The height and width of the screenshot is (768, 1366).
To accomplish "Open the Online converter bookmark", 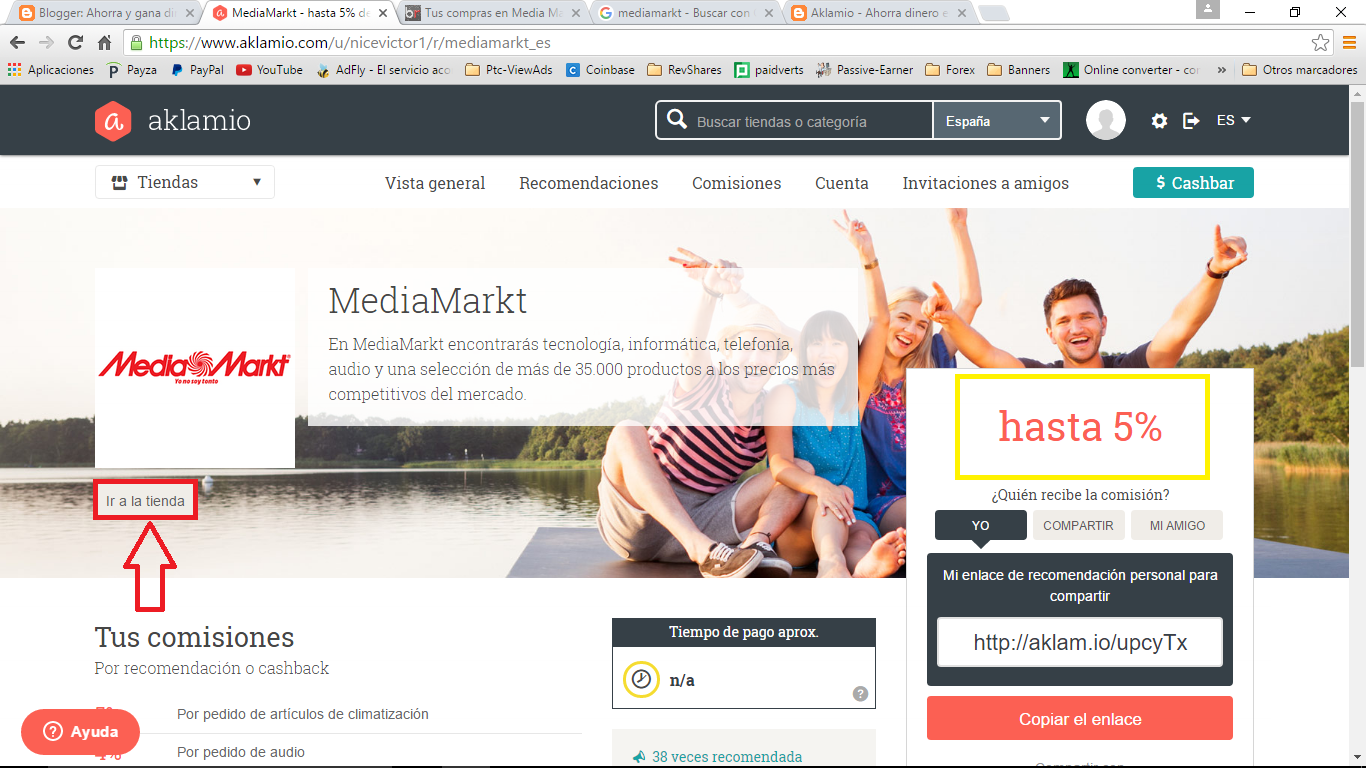I will click(x=1132, y=70).
